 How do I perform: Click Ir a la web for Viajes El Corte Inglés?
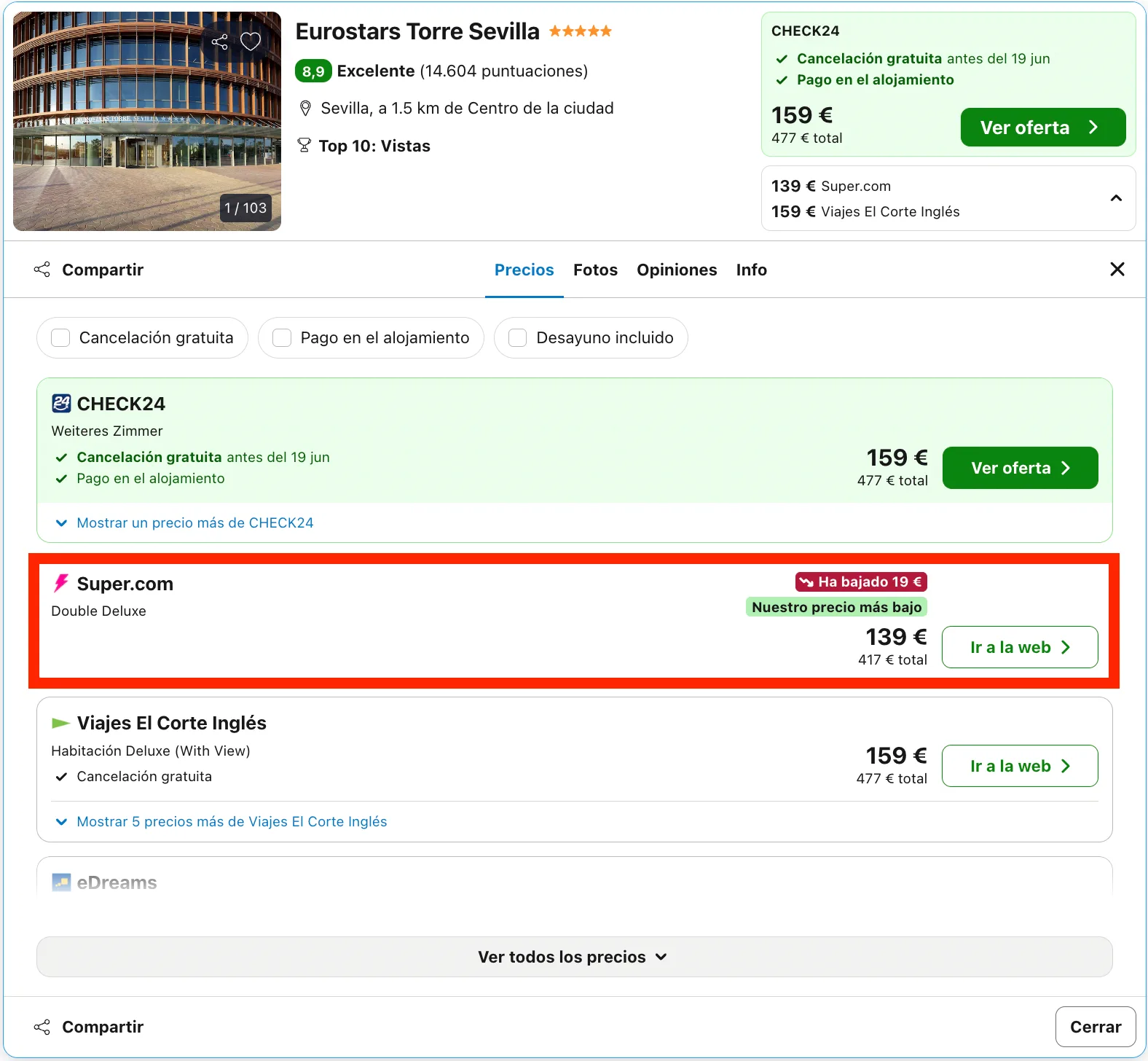tap(1020, 766)
